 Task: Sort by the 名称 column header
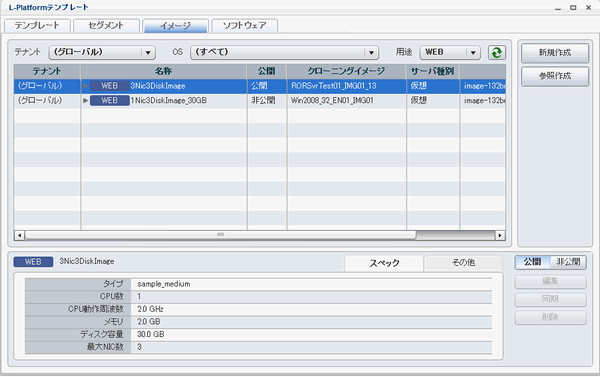(164, 71)
